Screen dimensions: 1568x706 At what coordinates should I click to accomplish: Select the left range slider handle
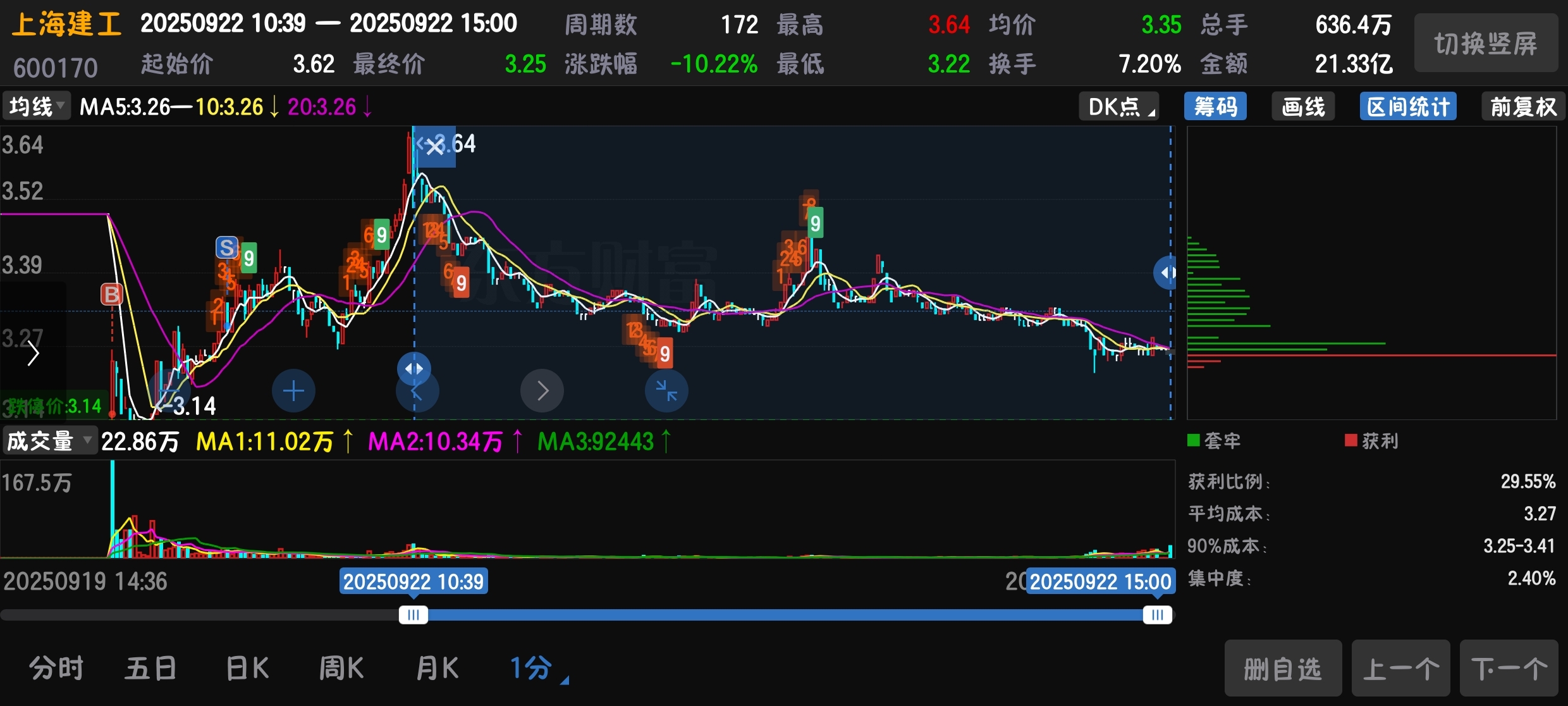click(413, 615)
